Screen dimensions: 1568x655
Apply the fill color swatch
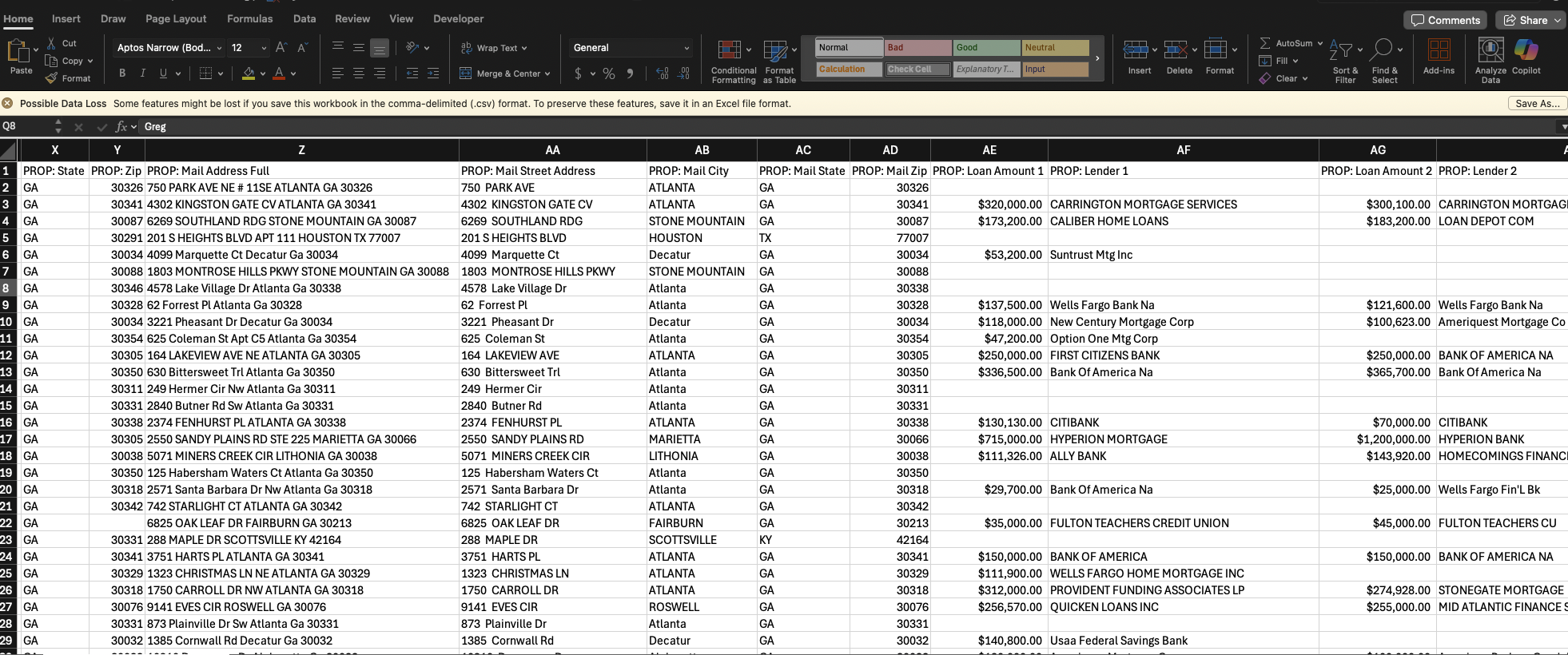[249, 73]
